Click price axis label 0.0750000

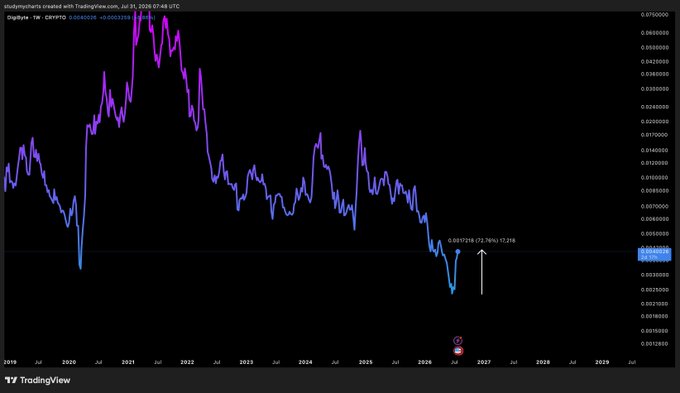tap(654, 15)
